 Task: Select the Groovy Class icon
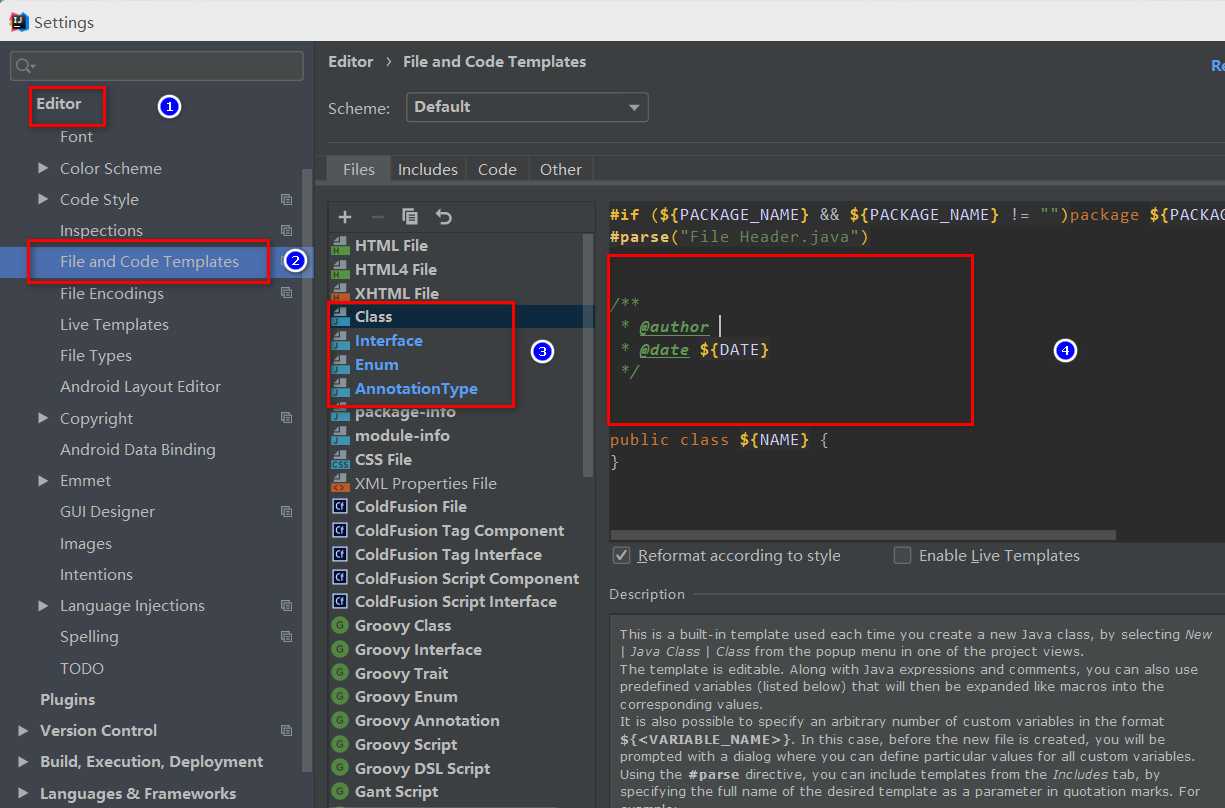click(339, 626)
